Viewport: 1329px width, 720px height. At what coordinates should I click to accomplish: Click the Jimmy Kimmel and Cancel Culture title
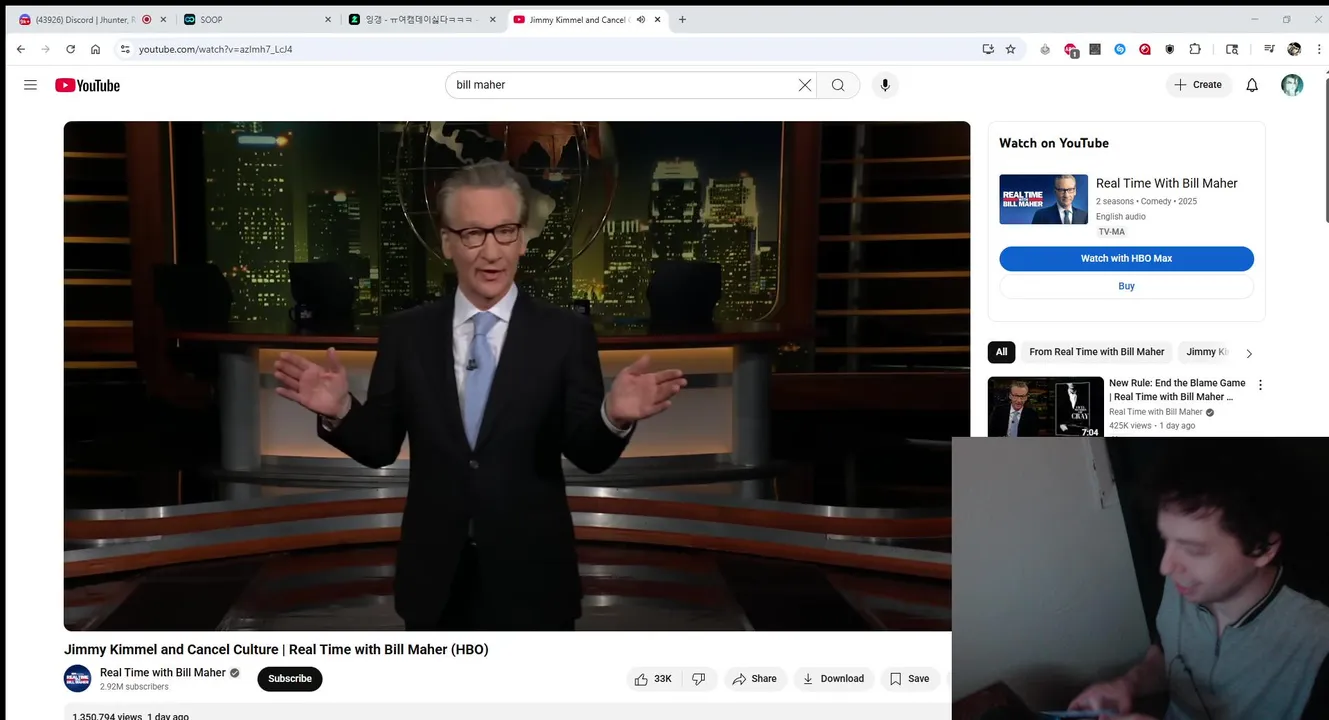click(x=276, y=650)
